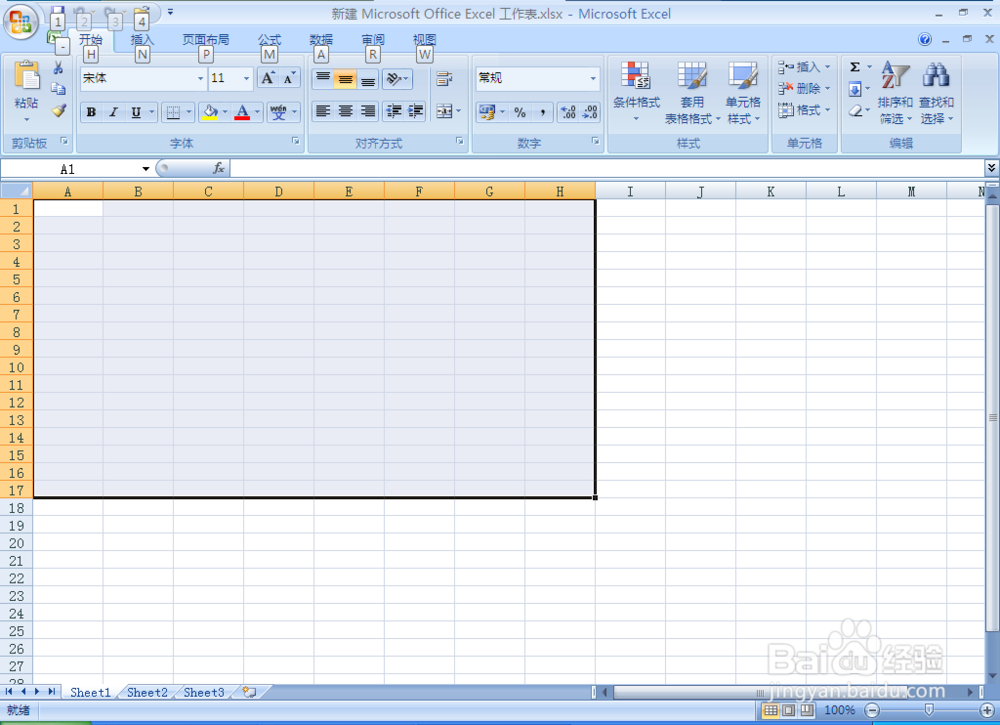Align text right
1000x725 pixels.
[368, 112]
